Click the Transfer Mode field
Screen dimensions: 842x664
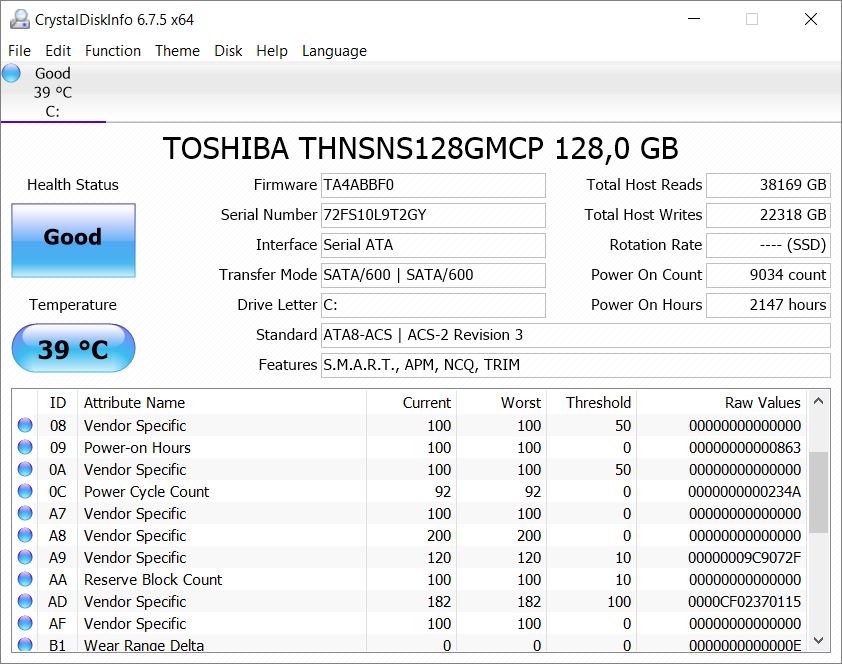coord(433,275)
